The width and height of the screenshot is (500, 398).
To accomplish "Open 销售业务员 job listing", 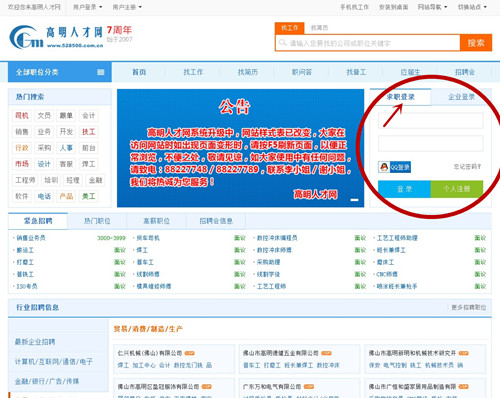I will (x=31, y=238).
